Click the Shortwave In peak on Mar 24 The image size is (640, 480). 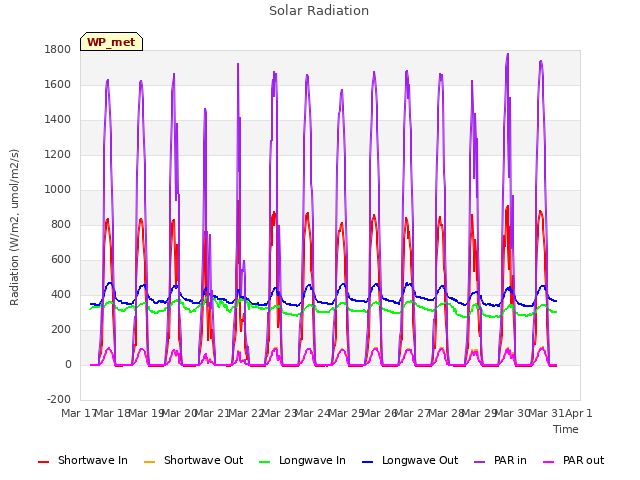(x=307, y=213)
